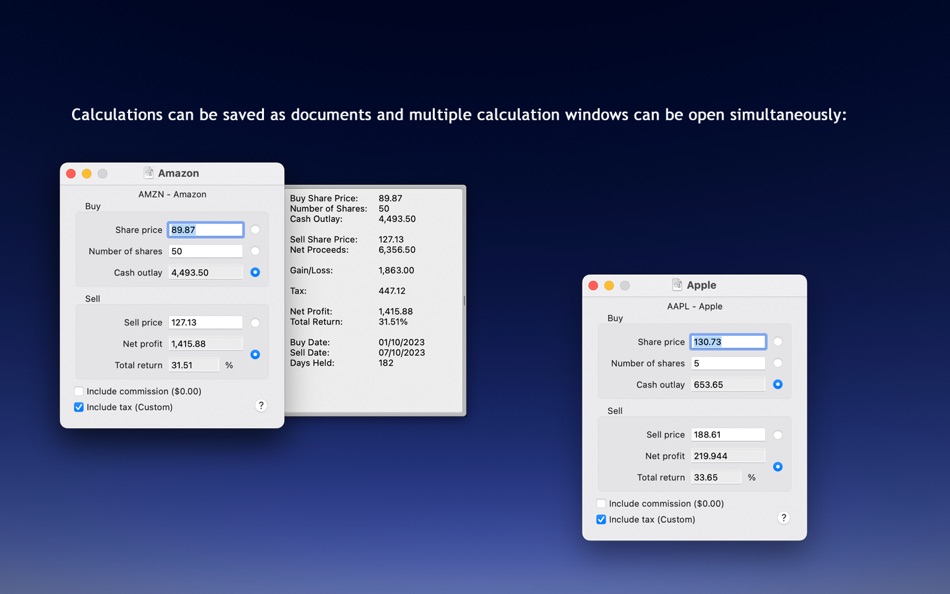
Task: Click Number of shares field showing 50
Action: (x=205, y=251)
